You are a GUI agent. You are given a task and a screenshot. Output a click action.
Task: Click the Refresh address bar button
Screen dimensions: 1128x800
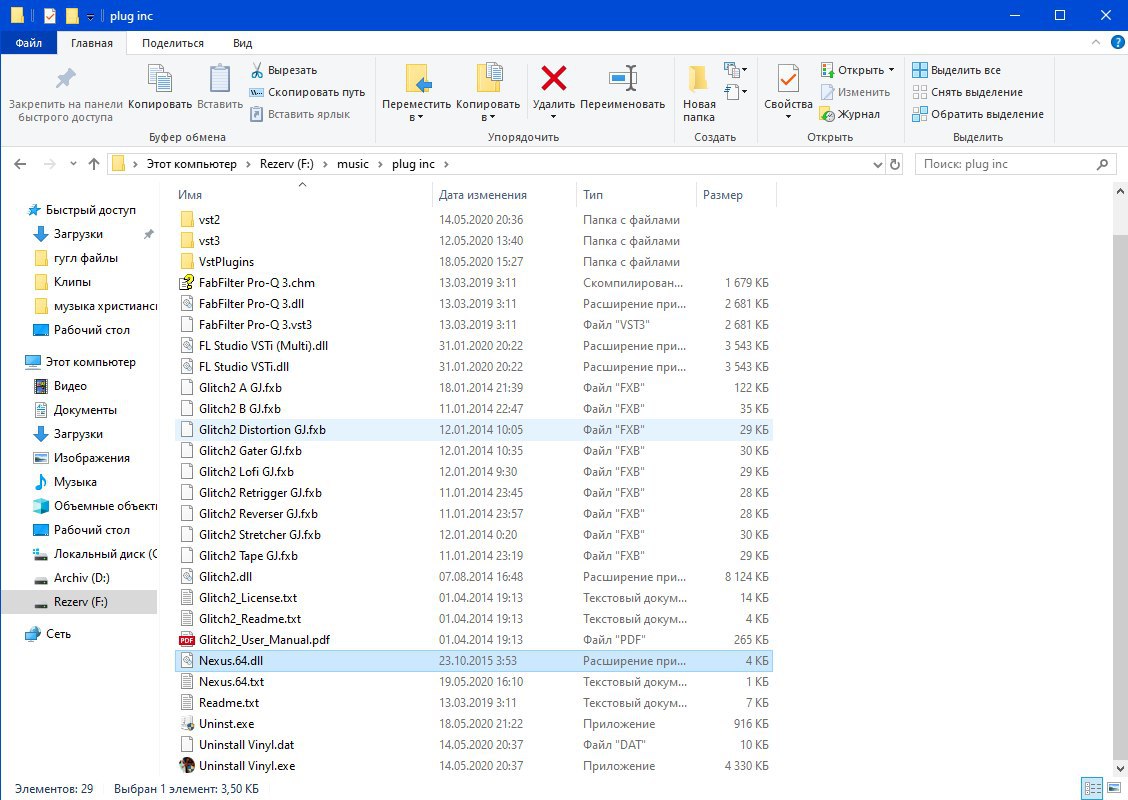click(x=894, y=164)
